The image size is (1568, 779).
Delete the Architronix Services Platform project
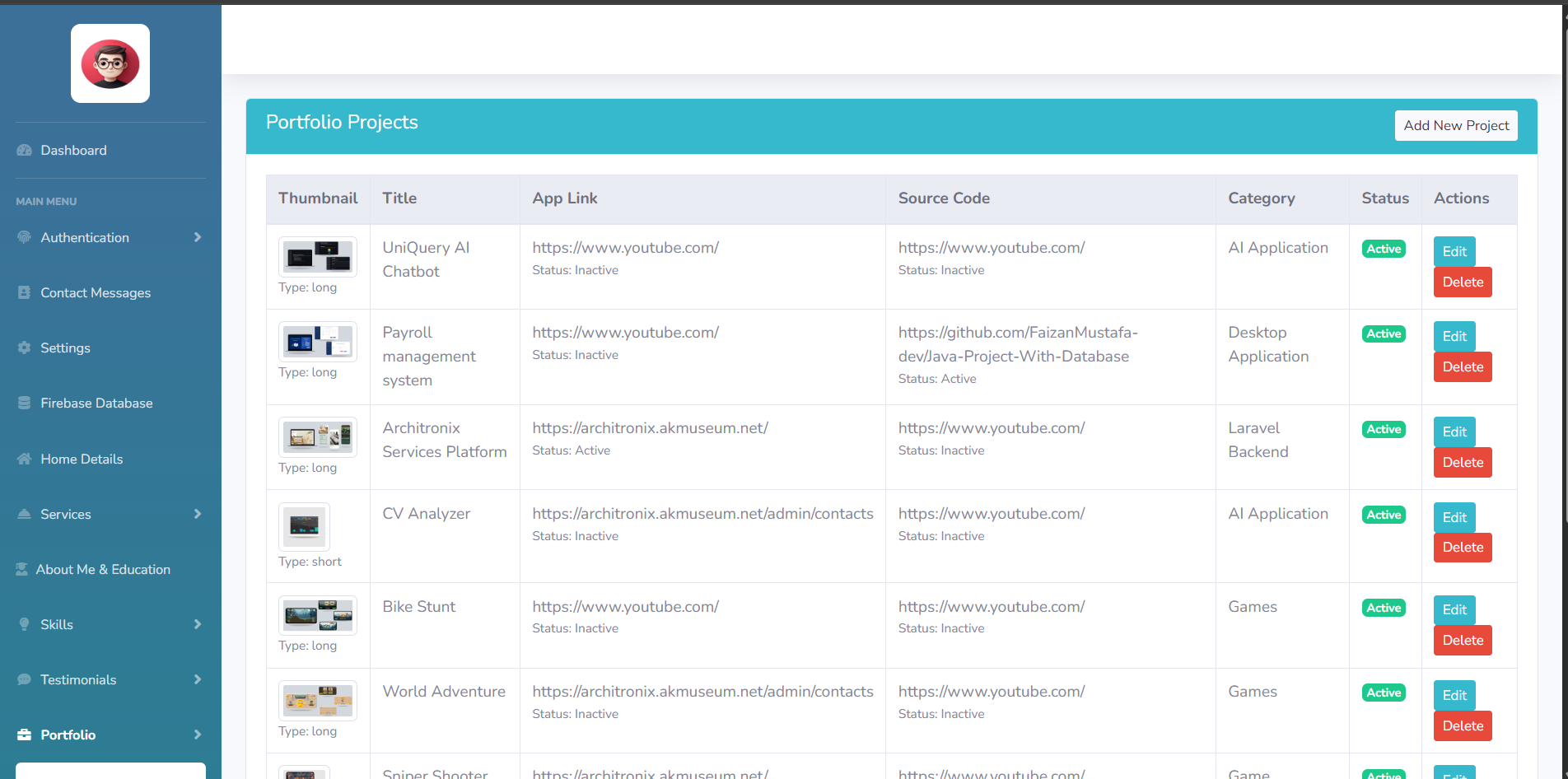[x=1463, y=462]
